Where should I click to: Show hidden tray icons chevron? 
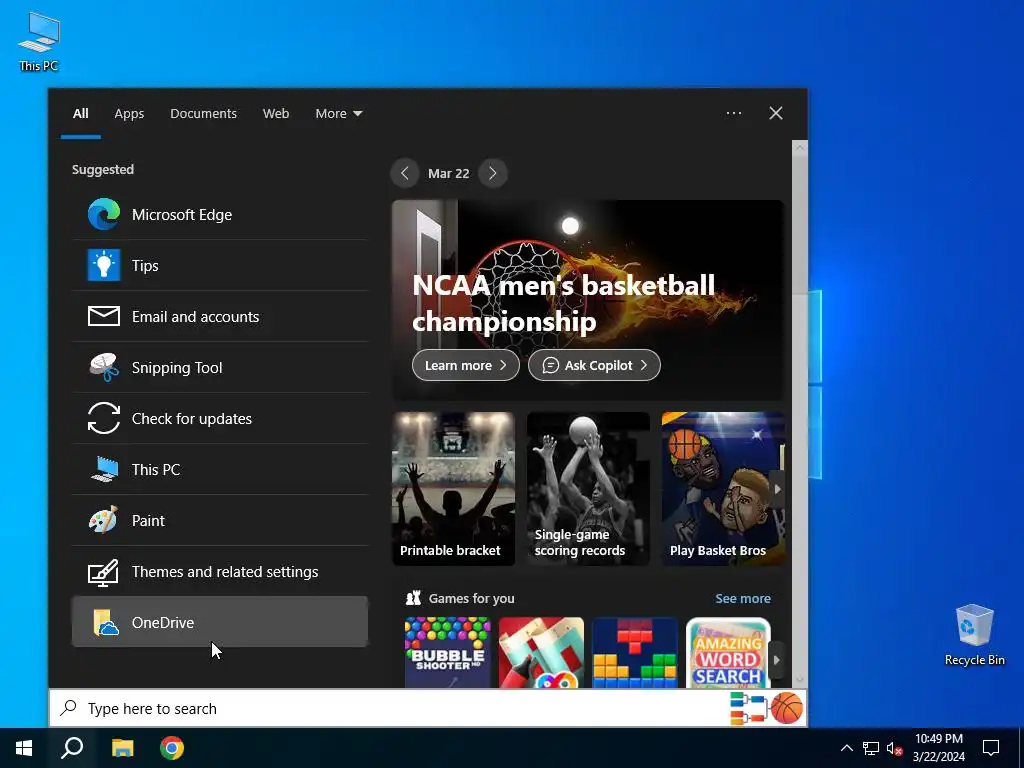846,748
